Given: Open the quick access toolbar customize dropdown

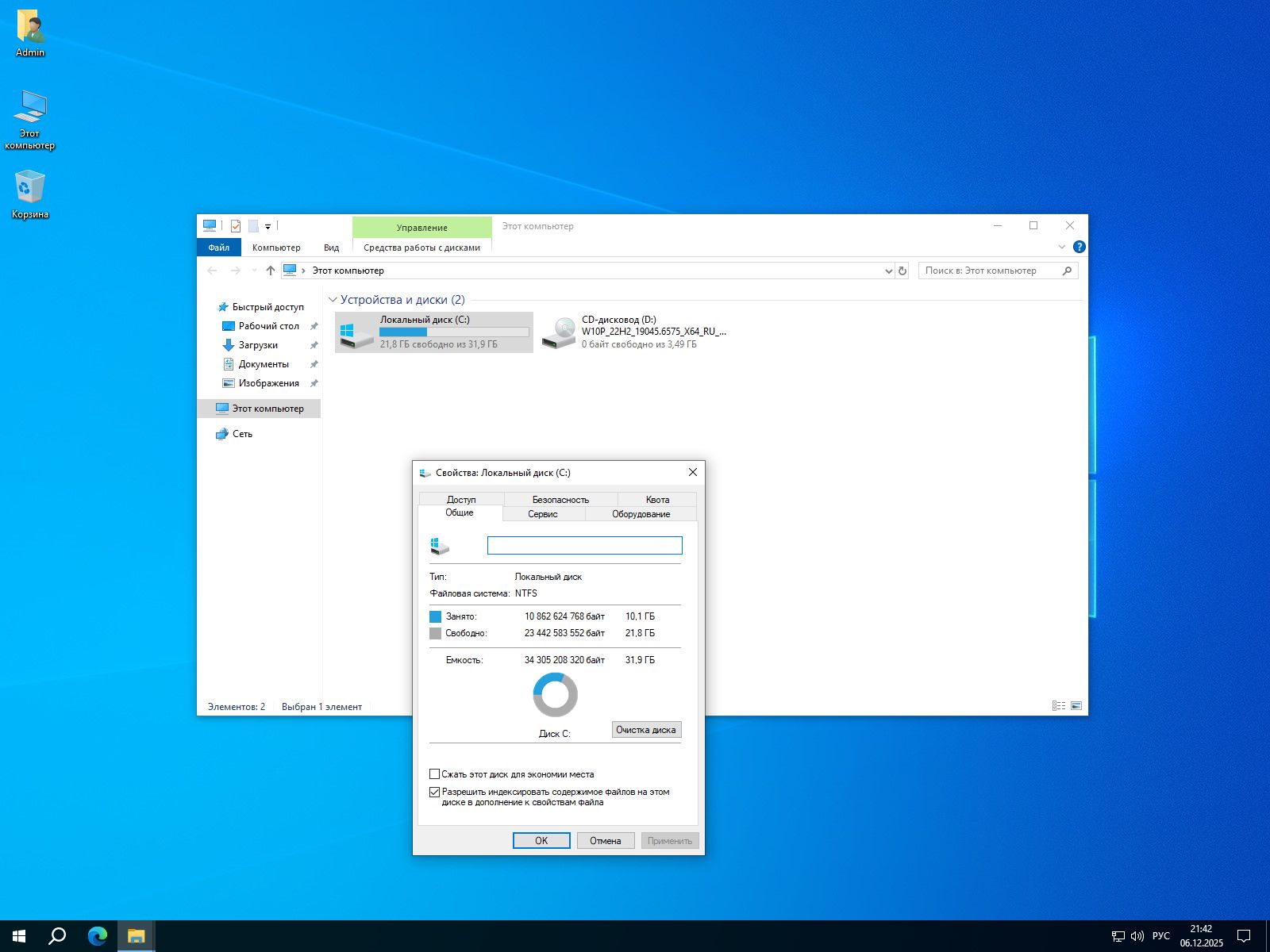Looking at the screenshot, I should point(268,227).
